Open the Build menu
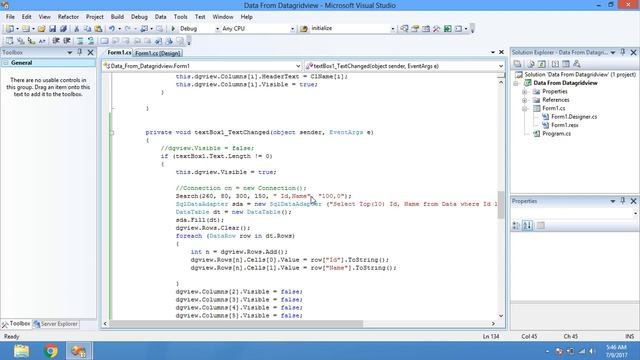Screen dimensions: 640x360 click(117, 17)
